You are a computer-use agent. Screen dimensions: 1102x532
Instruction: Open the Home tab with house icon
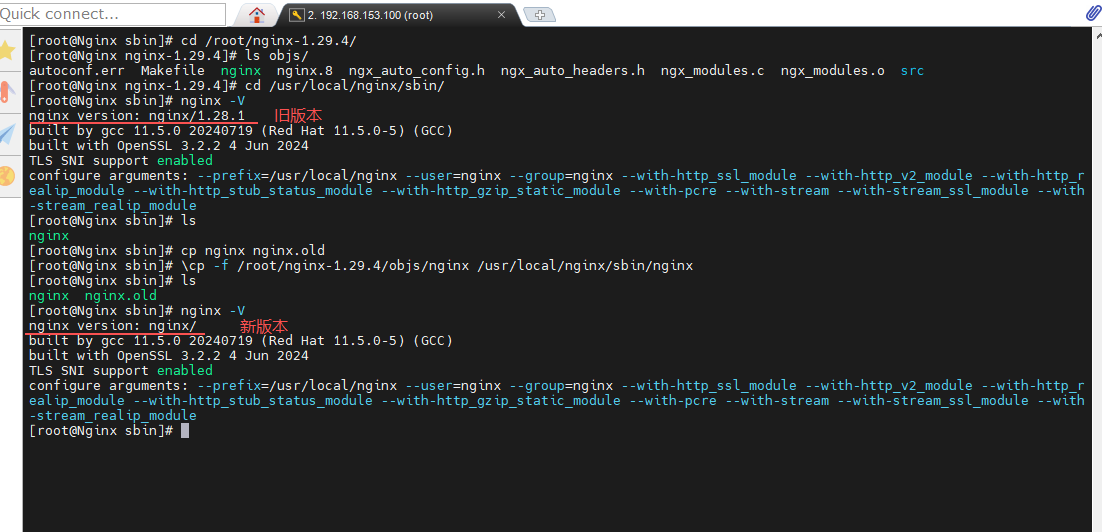pyautogui.click(x=257, y=14)
